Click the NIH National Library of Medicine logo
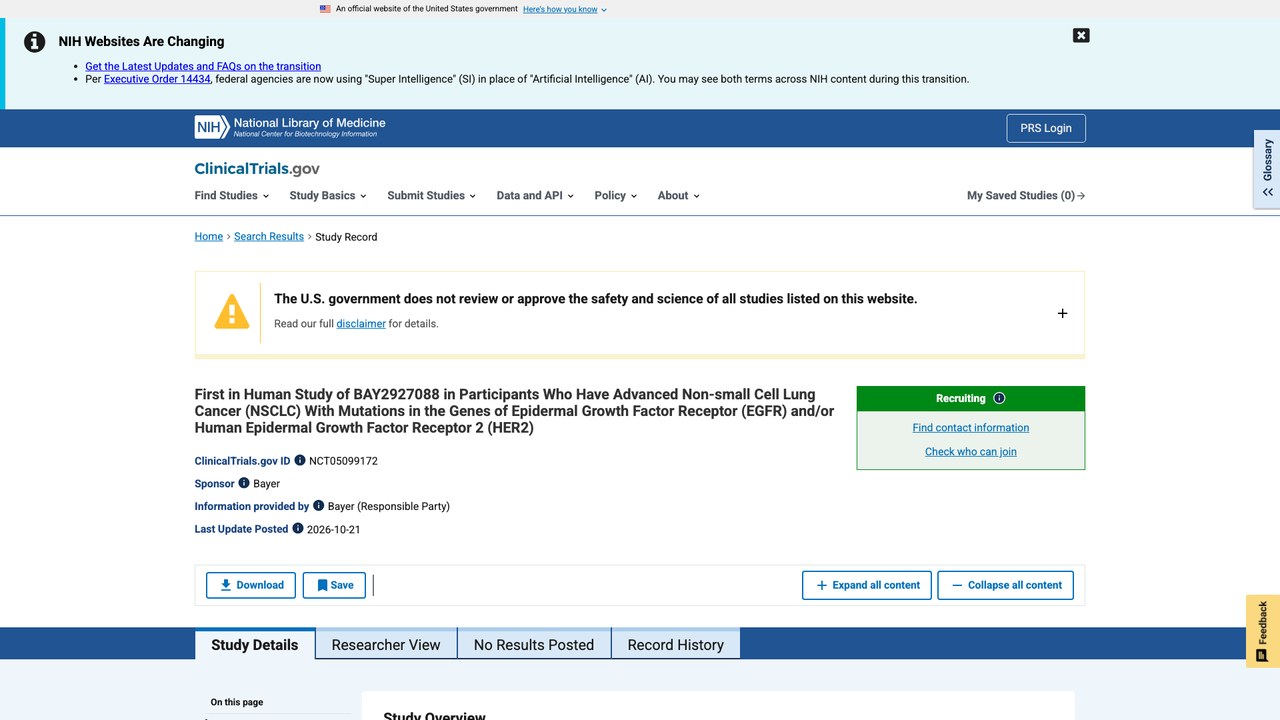 pos(290,127)
